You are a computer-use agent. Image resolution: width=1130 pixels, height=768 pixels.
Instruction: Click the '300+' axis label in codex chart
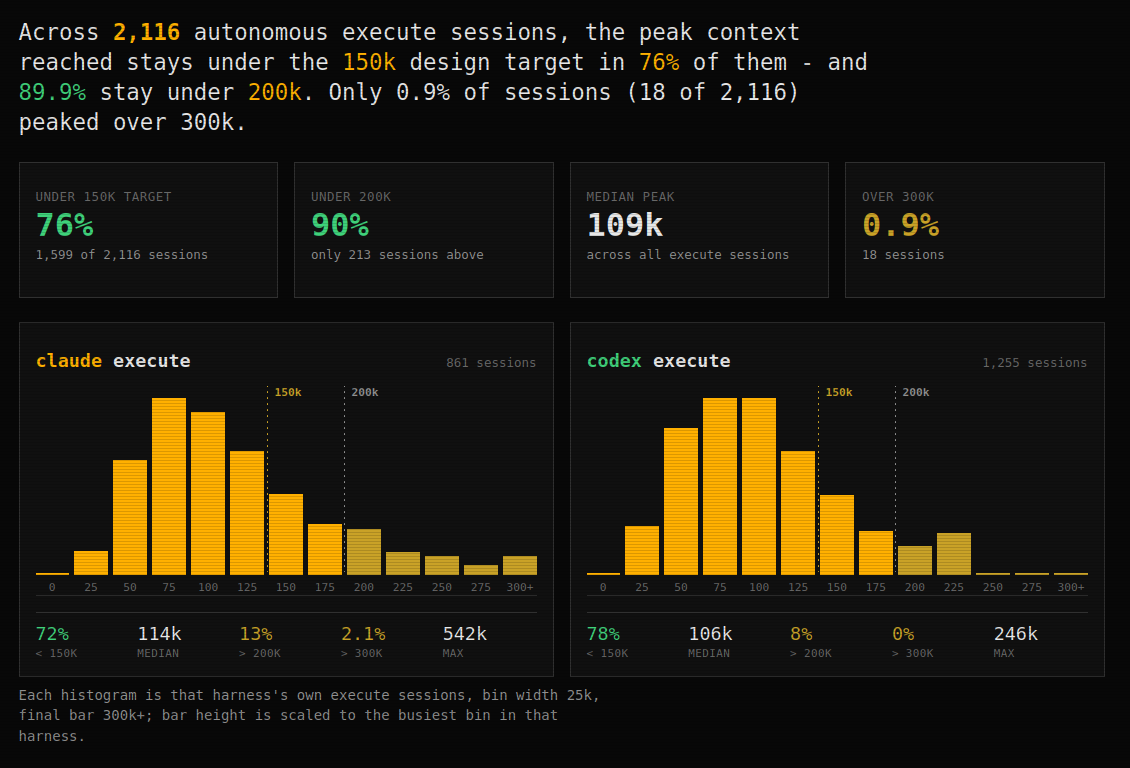(1070, 587)
